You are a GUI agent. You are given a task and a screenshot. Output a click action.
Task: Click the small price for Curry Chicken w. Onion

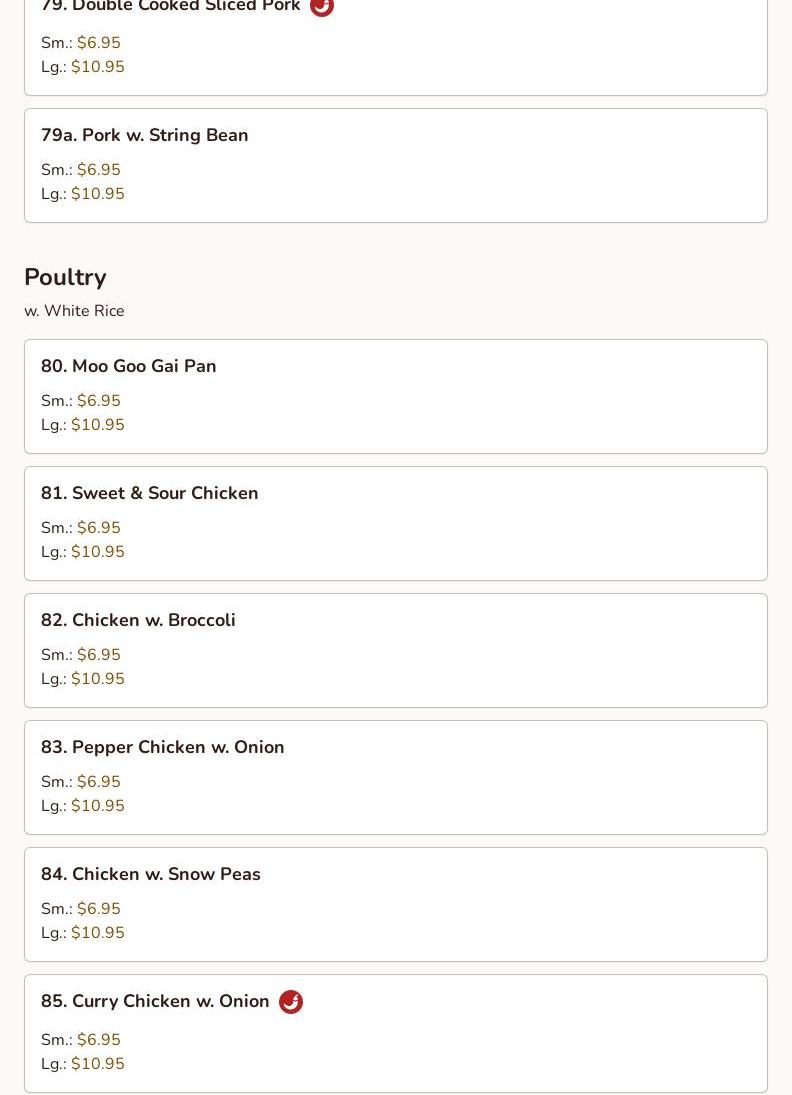coord(98,1040)
